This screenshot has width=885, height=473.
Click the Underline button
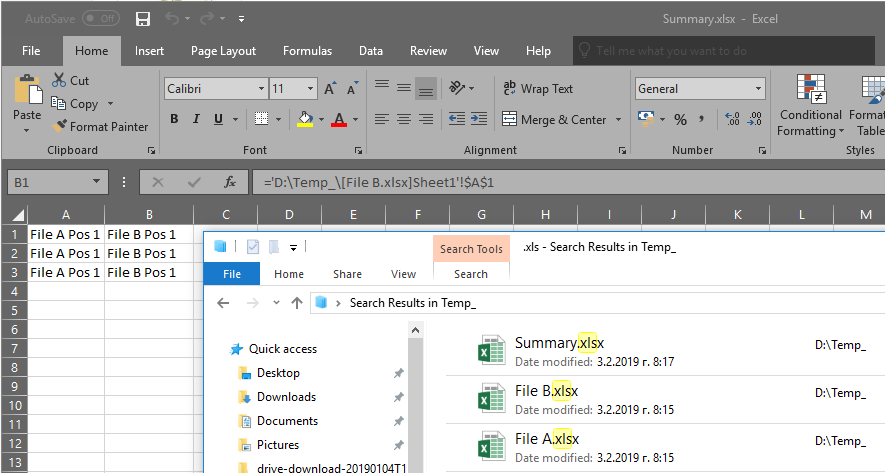218,120
